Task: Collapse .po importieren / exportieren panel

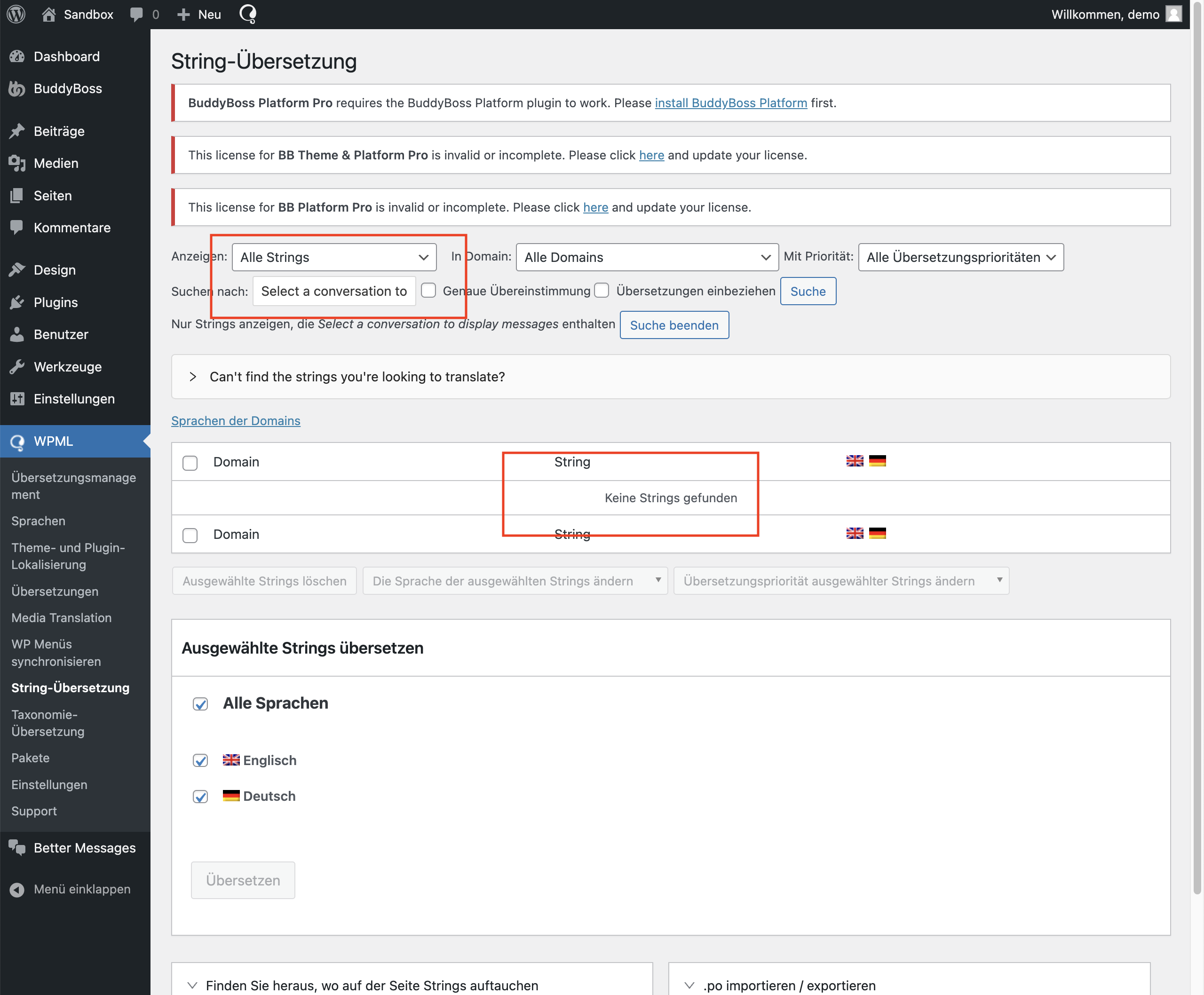Action: coord(690,986)
